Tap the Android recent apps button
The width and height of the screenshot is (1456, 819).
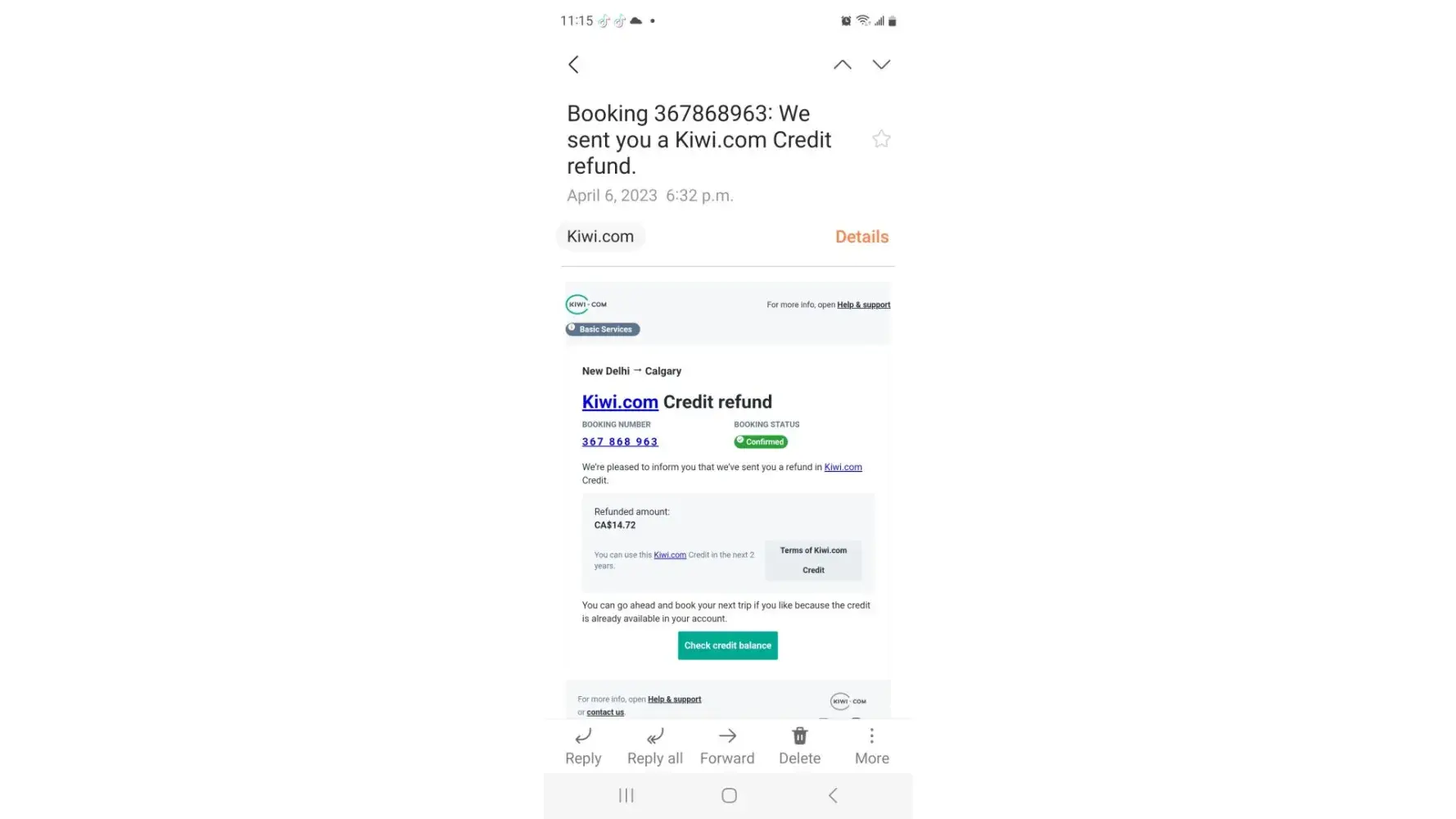(x=626, y=795)
